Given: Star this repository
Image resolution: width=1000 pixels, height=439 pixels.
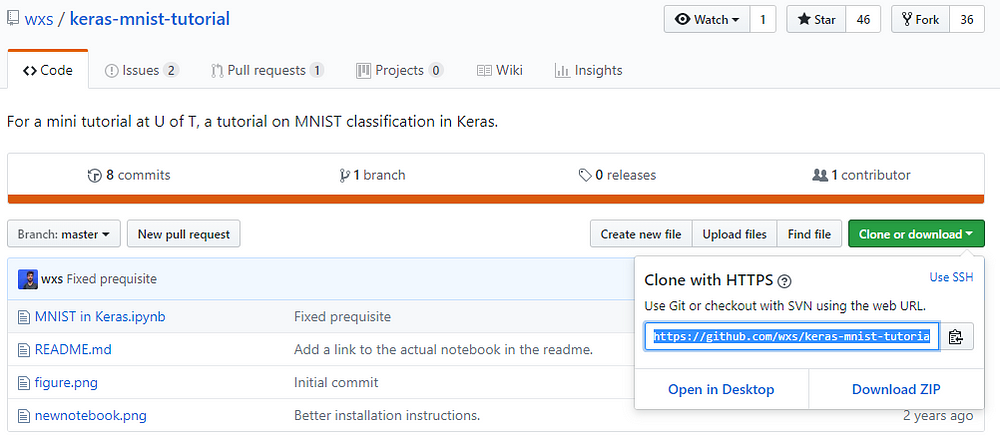Looking at the screenshot, I should pos(817,19).
